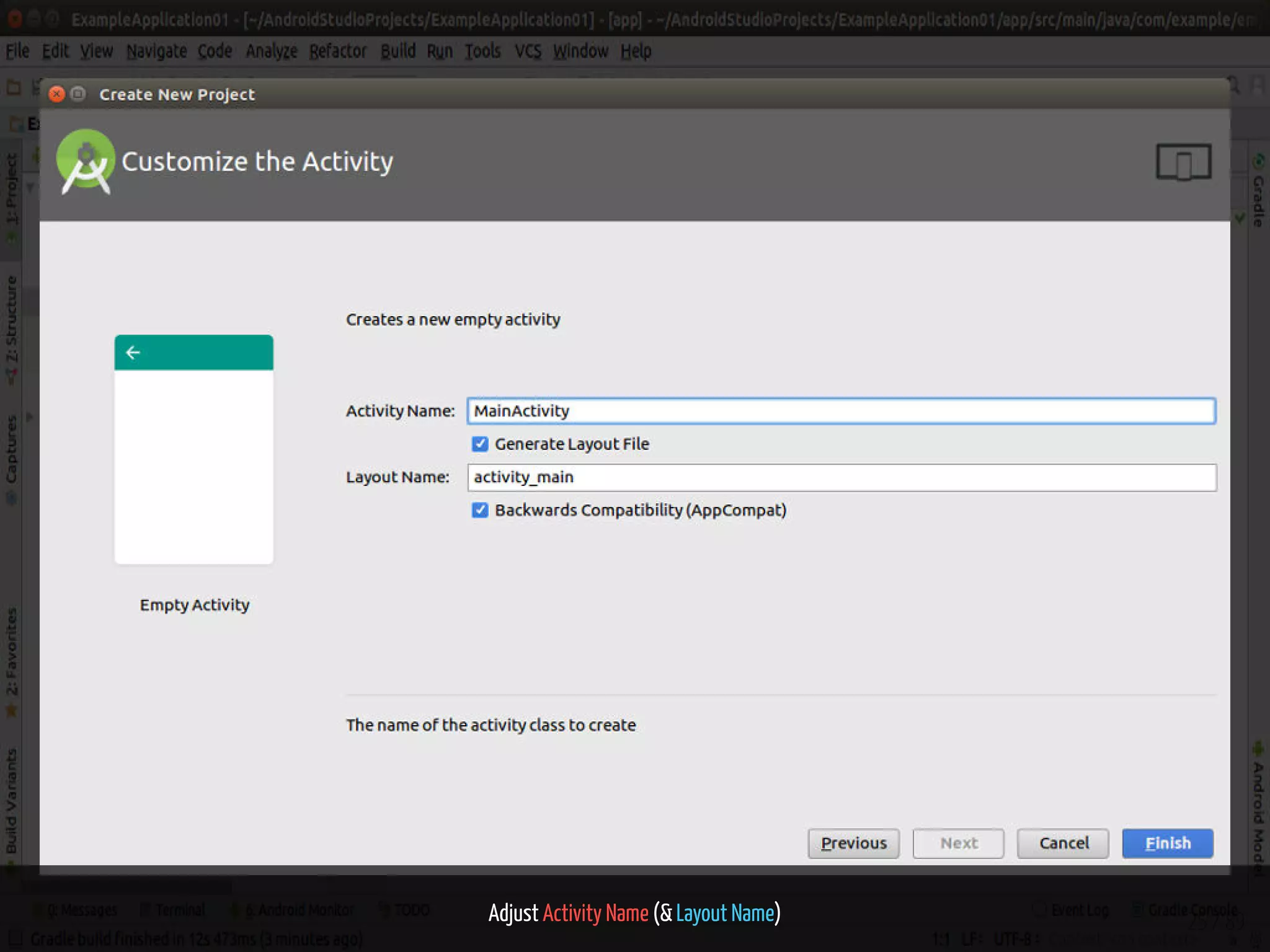The width and height of the screenshot is (1270, 952).
Task: Open the Window menu
Action: point(580,51)
